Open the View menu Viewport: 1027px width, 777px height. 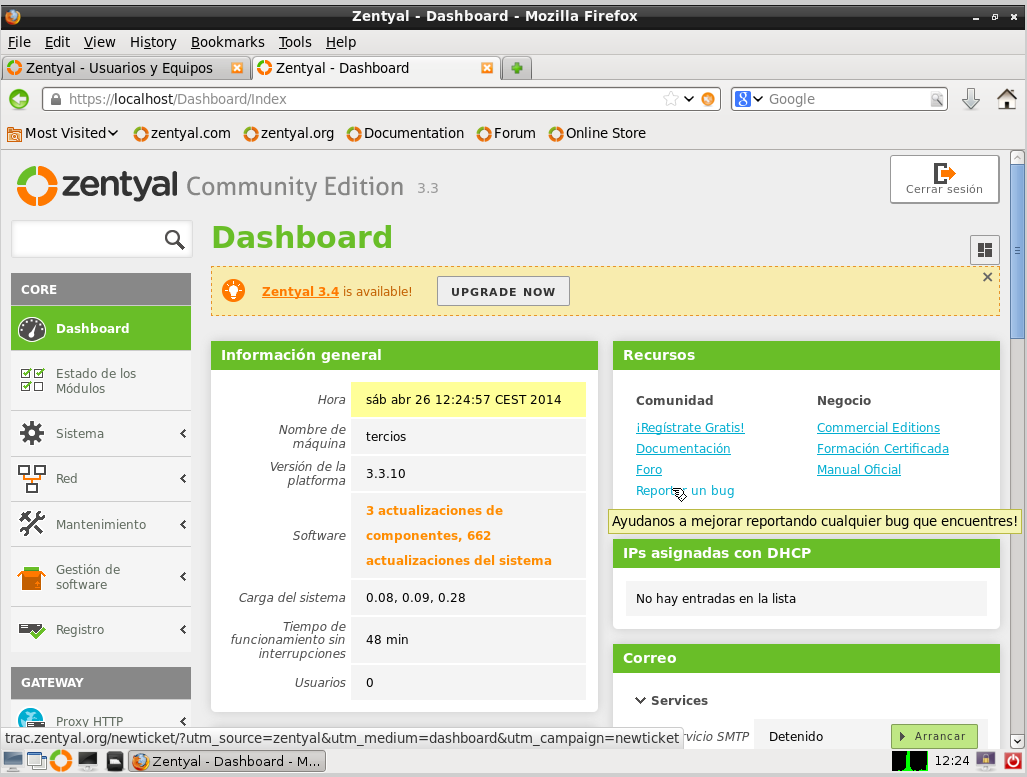(100, 42)
